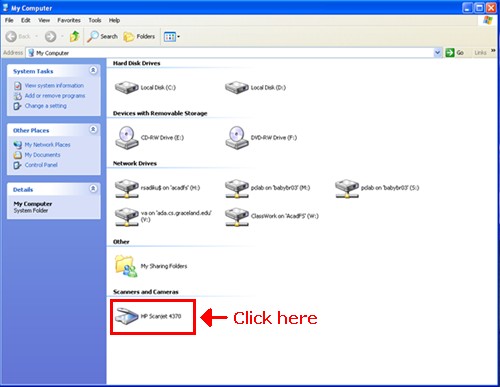Close the My Computer window
Viewport: 500px width, 387px height.
(491, 8)
